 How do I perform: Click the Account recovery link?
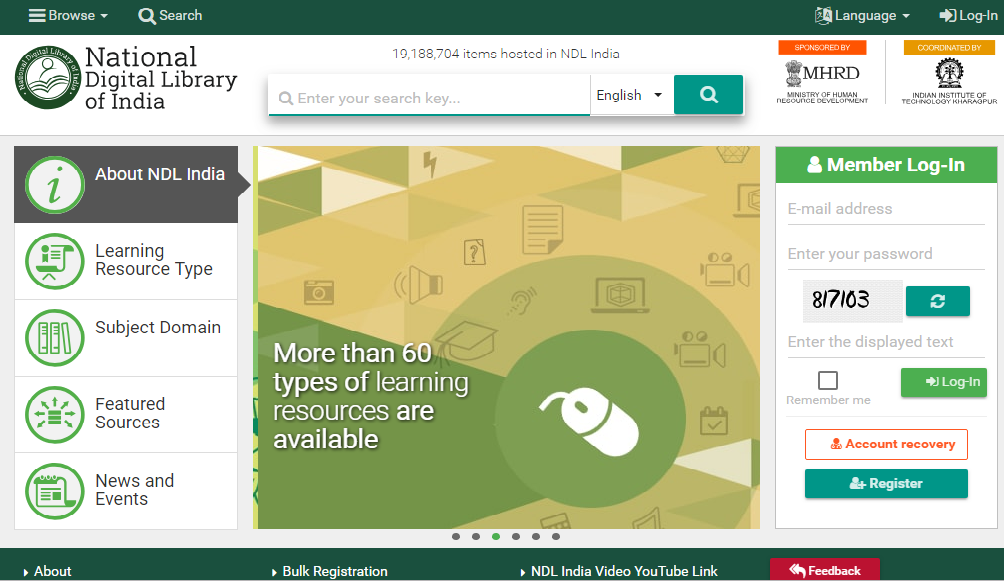[x=886, y=444]
